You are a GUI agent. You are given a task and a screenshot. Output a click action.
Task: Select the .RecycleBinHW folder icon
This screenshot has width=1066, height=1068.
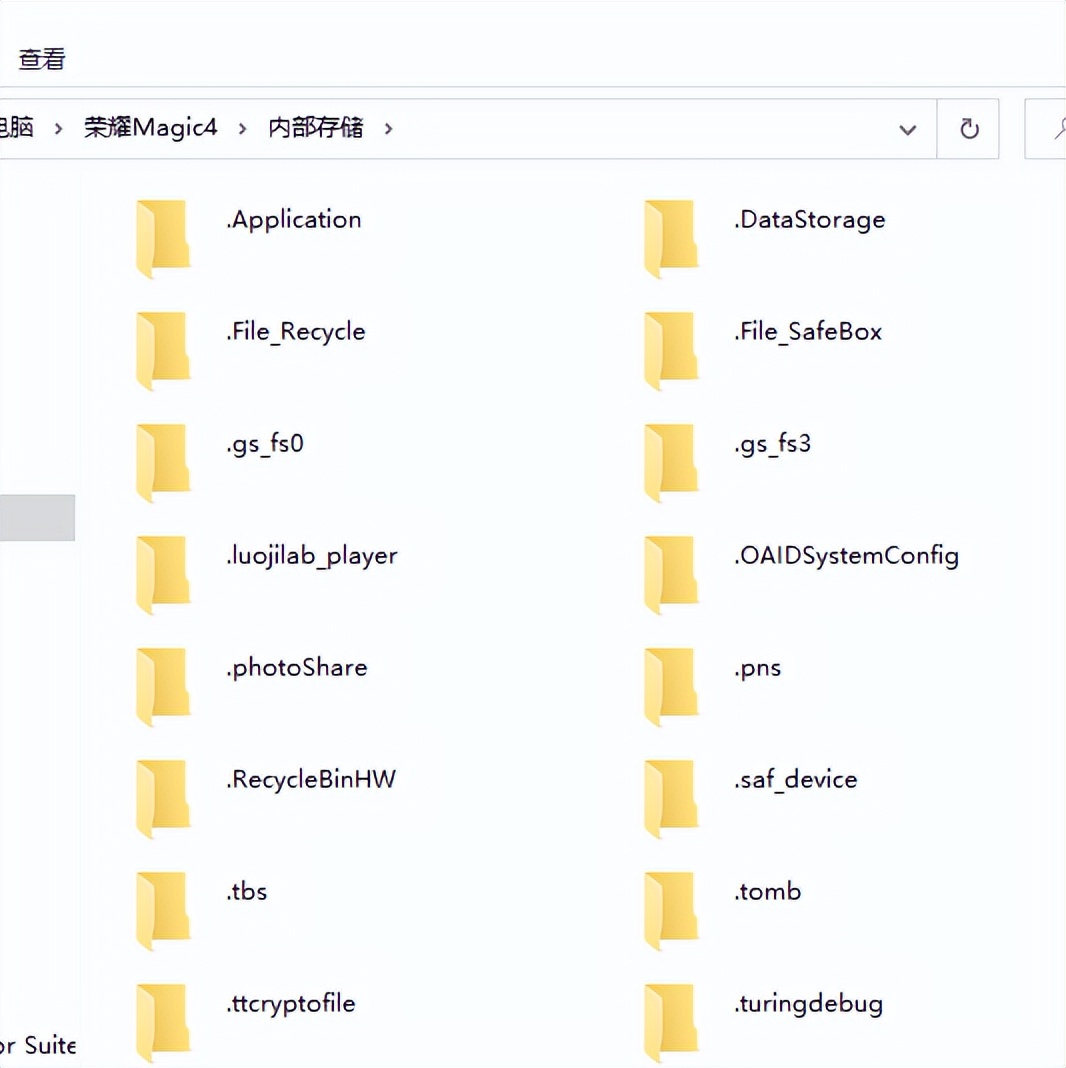click(x=163, y=798)
